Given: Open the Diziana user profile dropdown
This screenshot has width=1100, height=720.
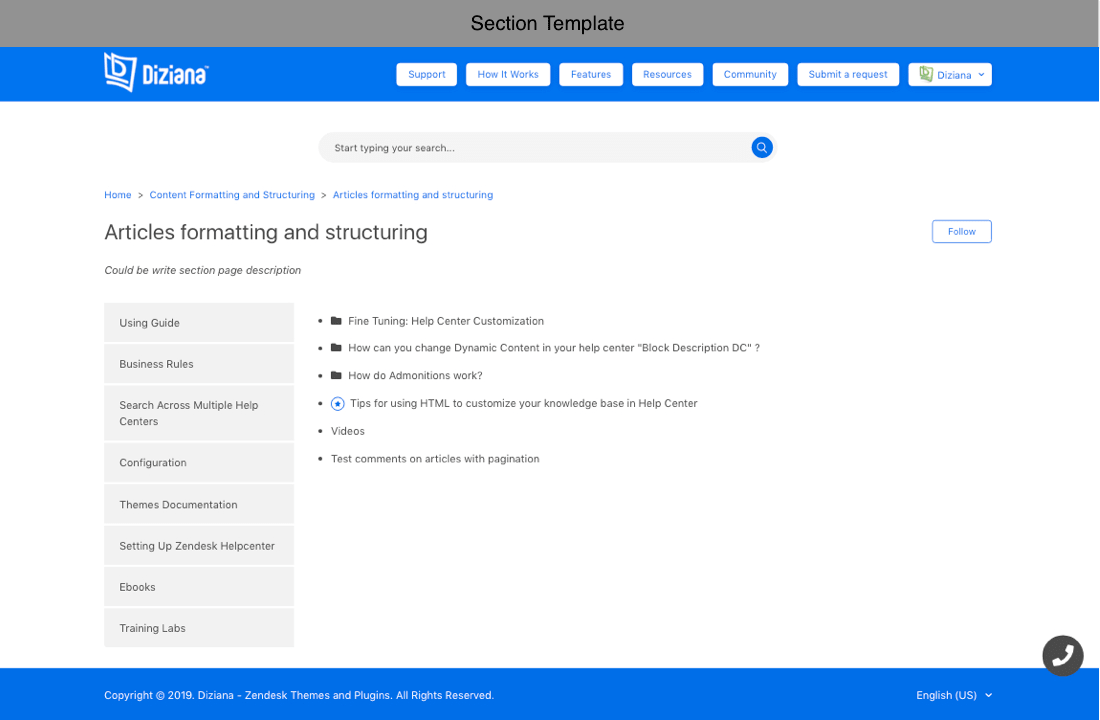Looking at the screenshot, I should pos(951,74).
